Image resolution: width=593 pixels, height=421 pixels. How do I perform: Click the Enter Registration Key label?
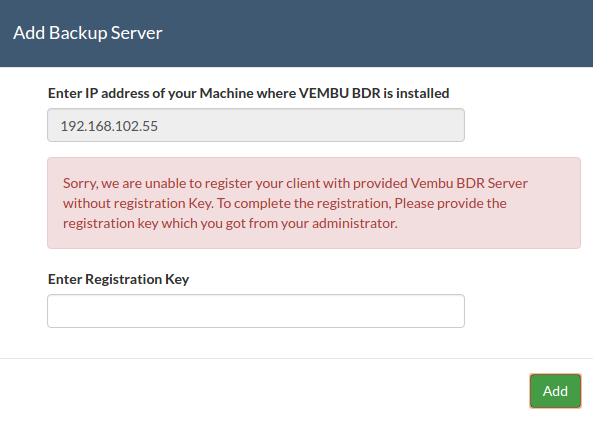[x=118, y=279]
